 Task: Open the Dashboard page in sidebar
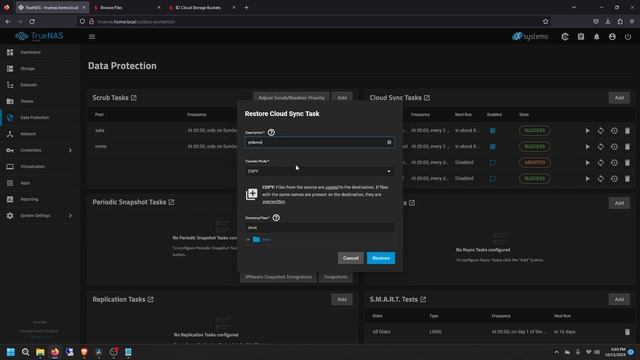pyautogui.click(x=30, y=52)
